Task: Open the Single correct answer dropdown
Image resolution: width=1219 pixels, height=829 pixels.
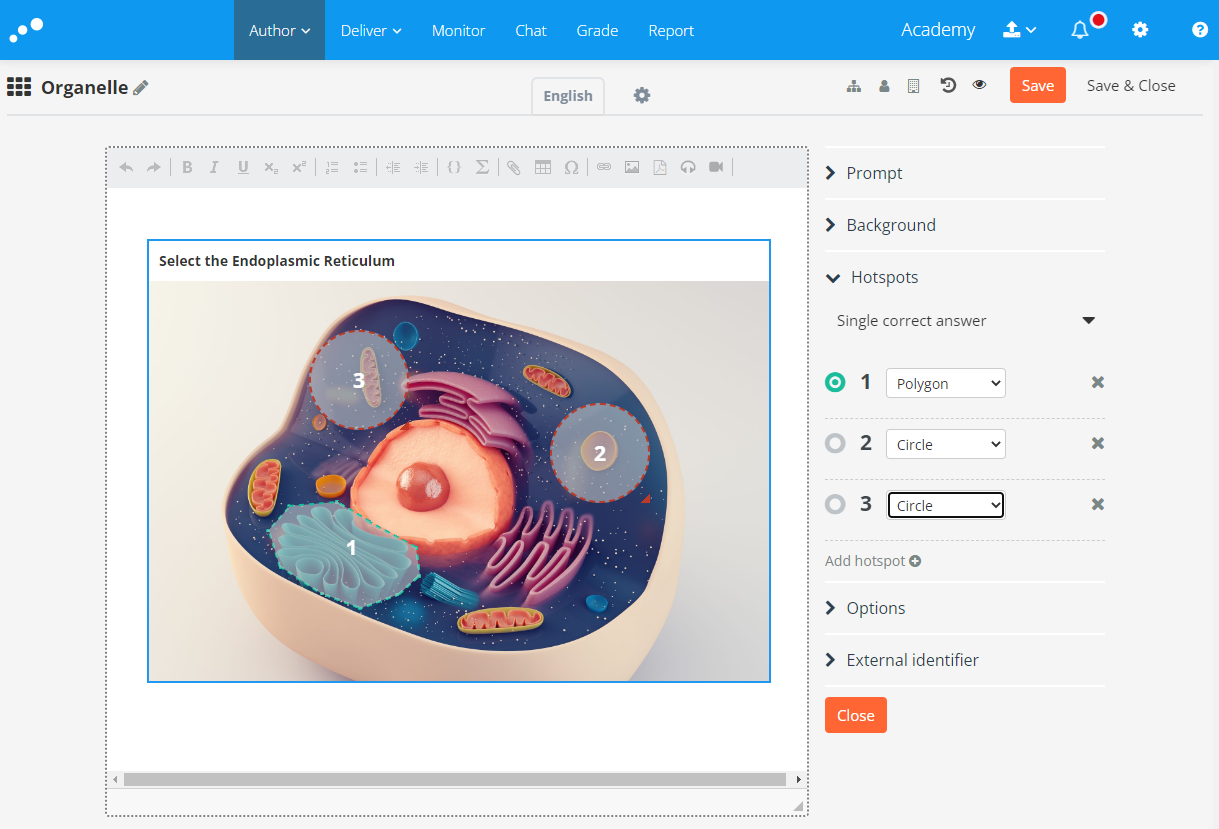Action: [965, 321]
